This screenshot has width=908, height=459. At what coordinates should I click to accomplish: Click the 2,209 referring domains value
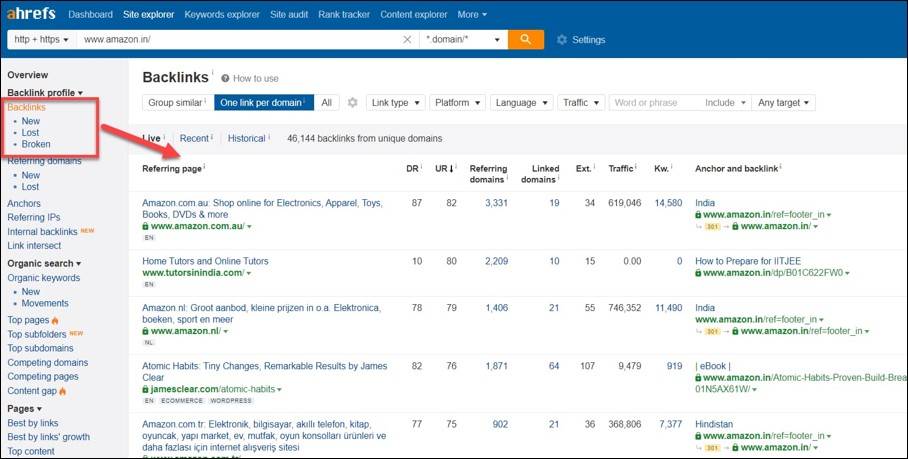click(496, 261)
